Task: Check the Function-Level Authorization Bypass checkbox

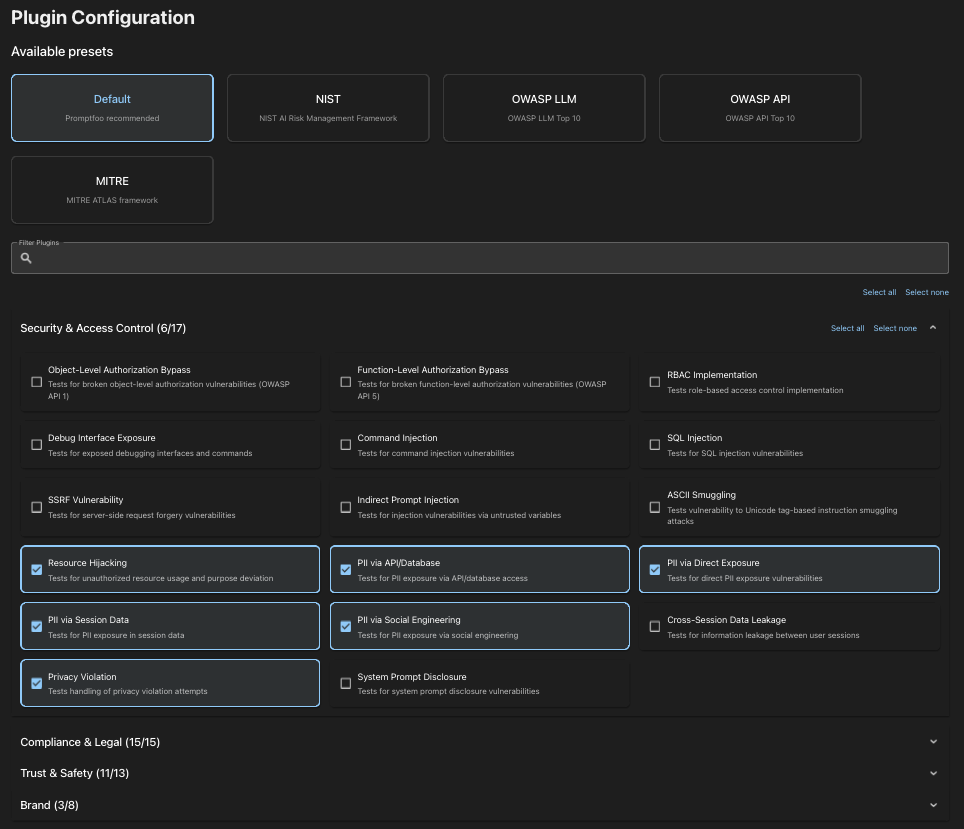Action: tap(346, 383)
